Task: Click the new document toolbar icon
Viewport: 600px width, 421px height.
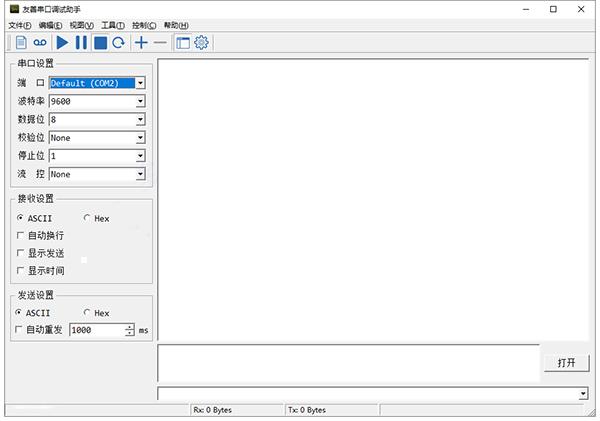Action: [x=20, y=42]
